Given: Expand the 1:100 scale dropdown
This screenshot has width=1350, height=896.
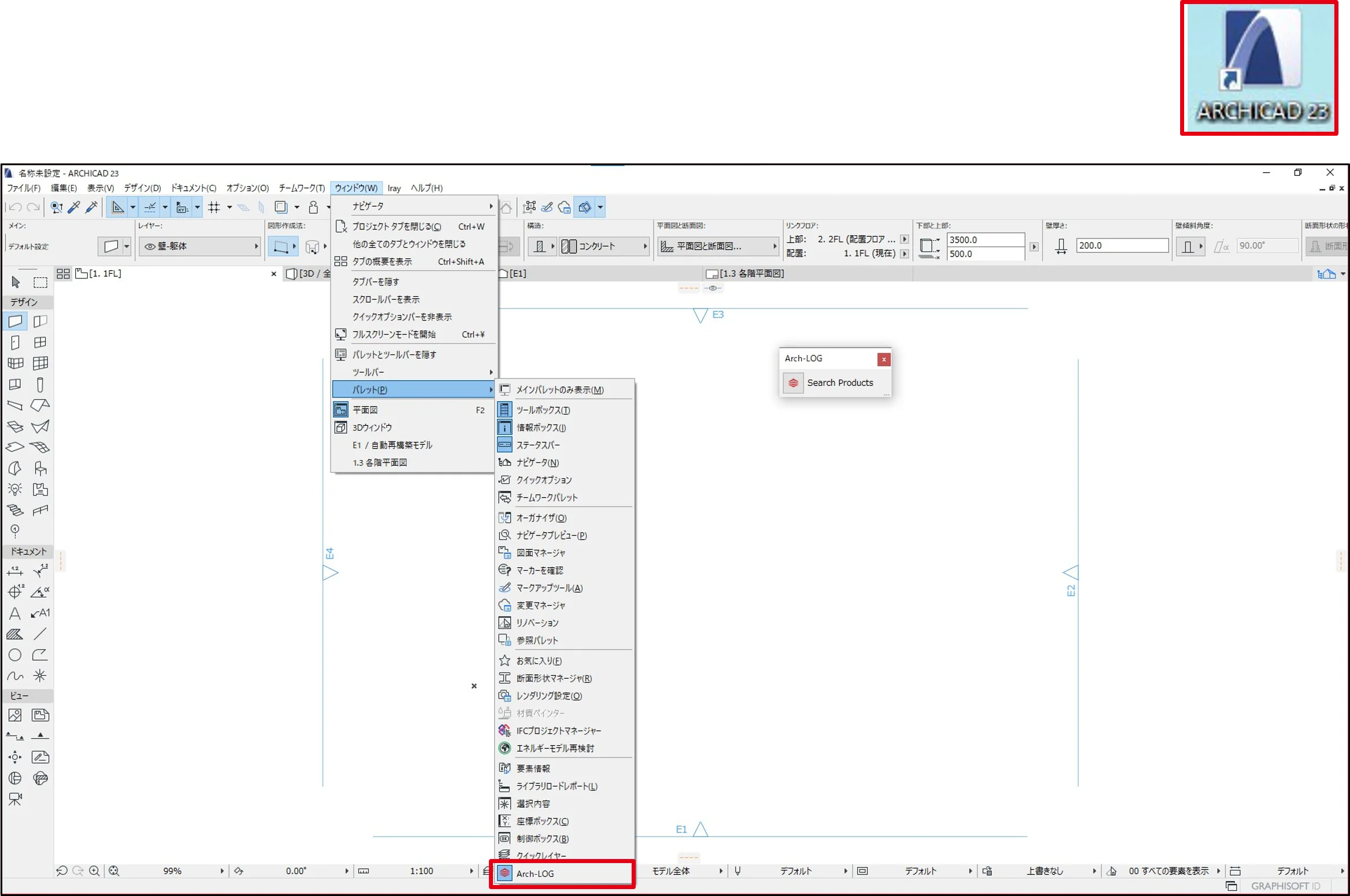Looking at the screenshot, I should click(x=471, y=871).
